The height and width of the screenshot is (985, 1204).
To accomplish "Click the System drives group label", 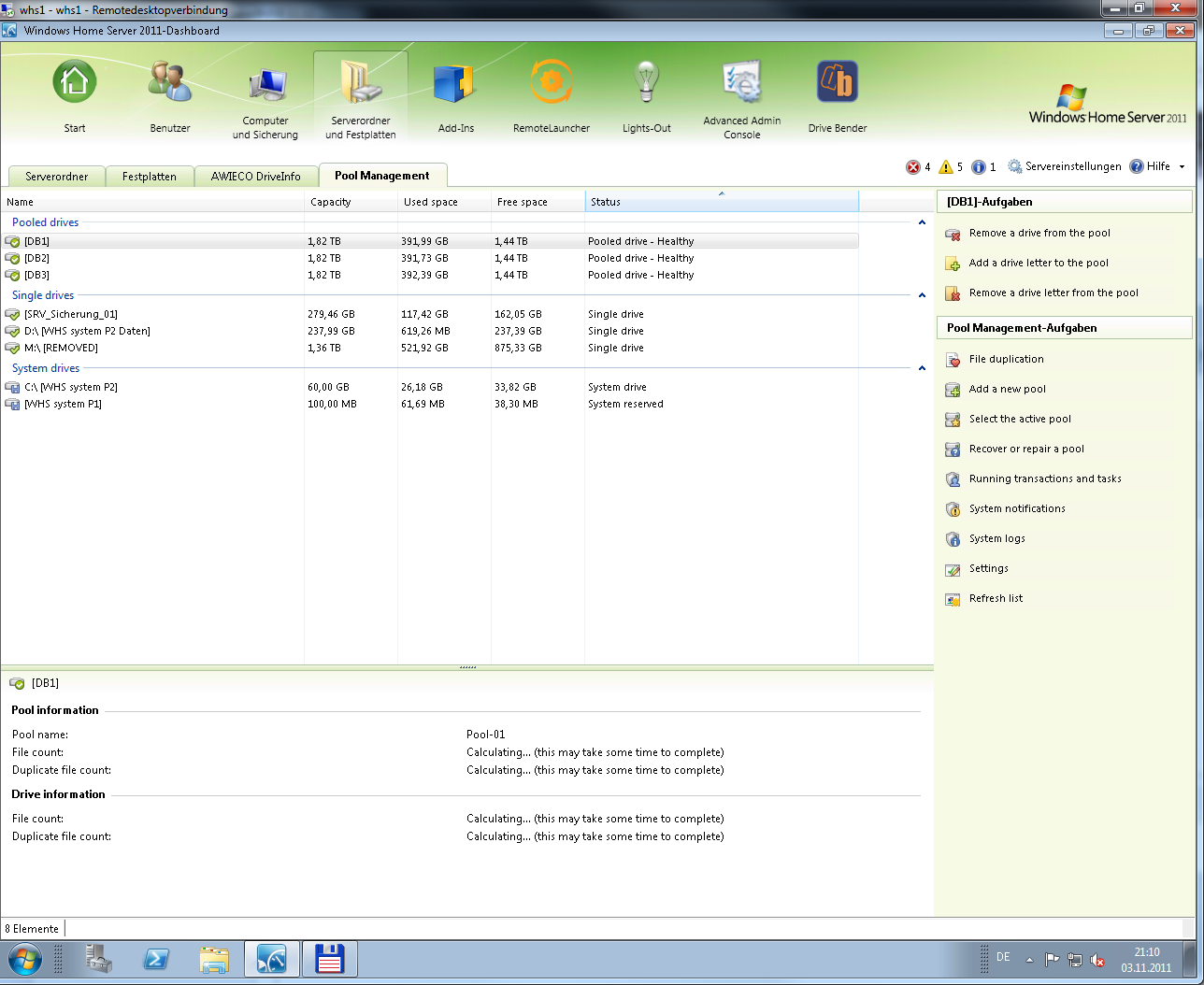I will (46, 368).
